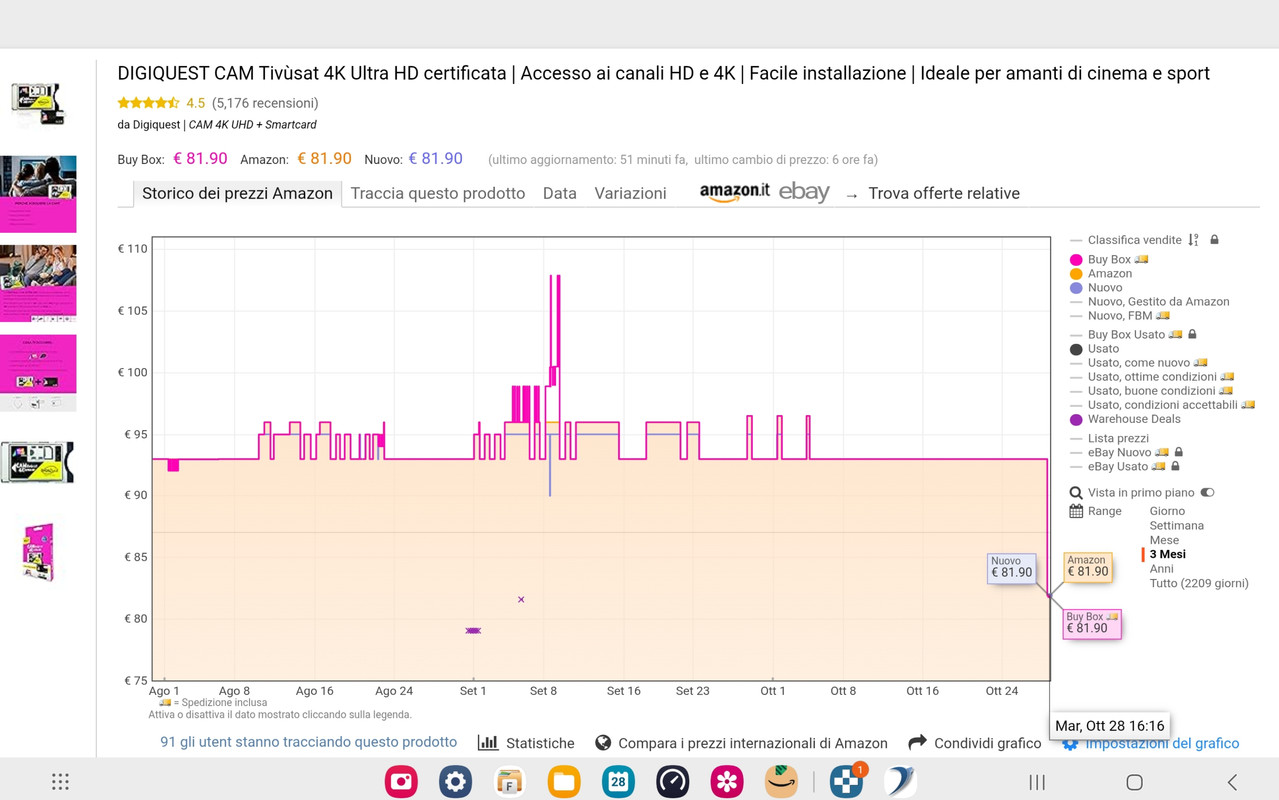Viewport: 1279px width, 800px height.
Task: Open the Data tab
Action: [x=560, y=194]
